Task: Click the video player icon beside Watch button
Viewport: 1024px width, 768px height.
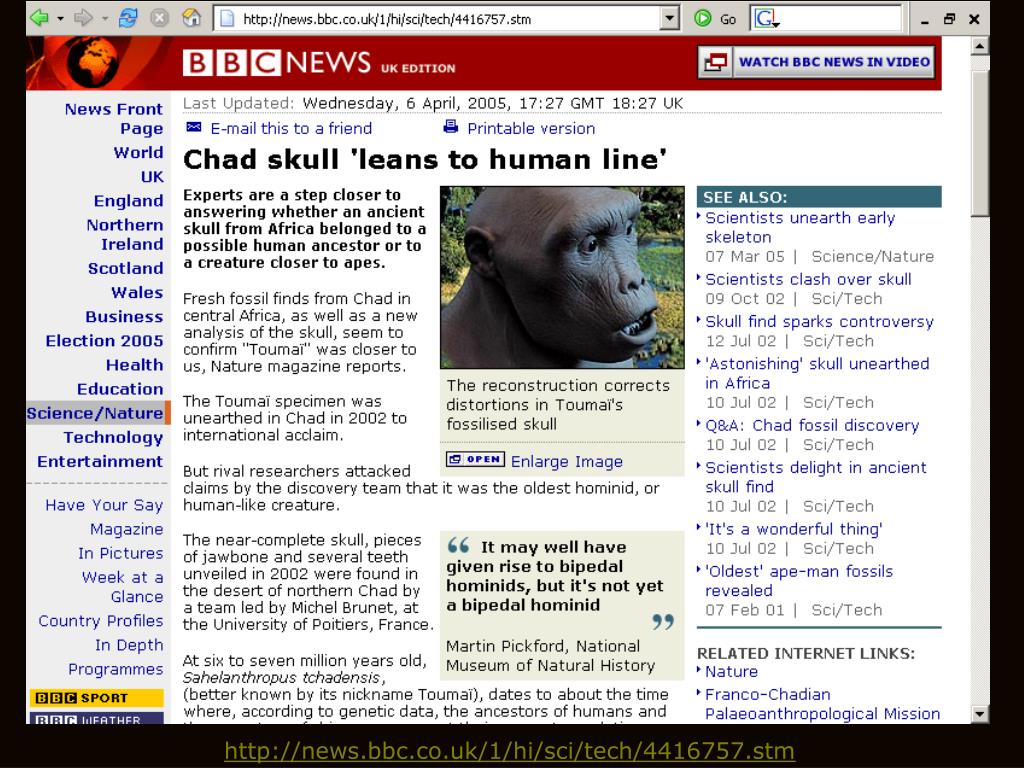Action: [x=716, y=63]
